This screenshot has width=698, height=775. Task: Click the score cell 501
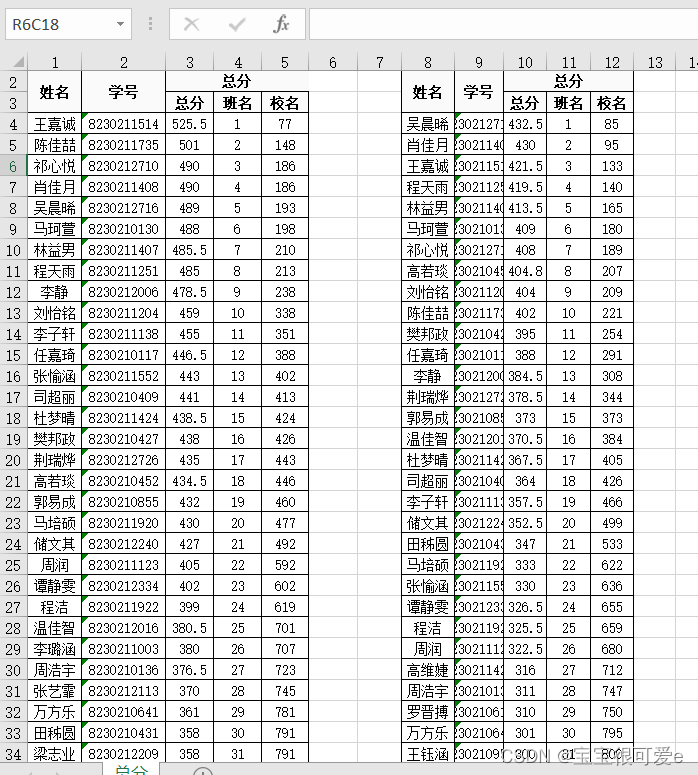[x=189, y=145]
